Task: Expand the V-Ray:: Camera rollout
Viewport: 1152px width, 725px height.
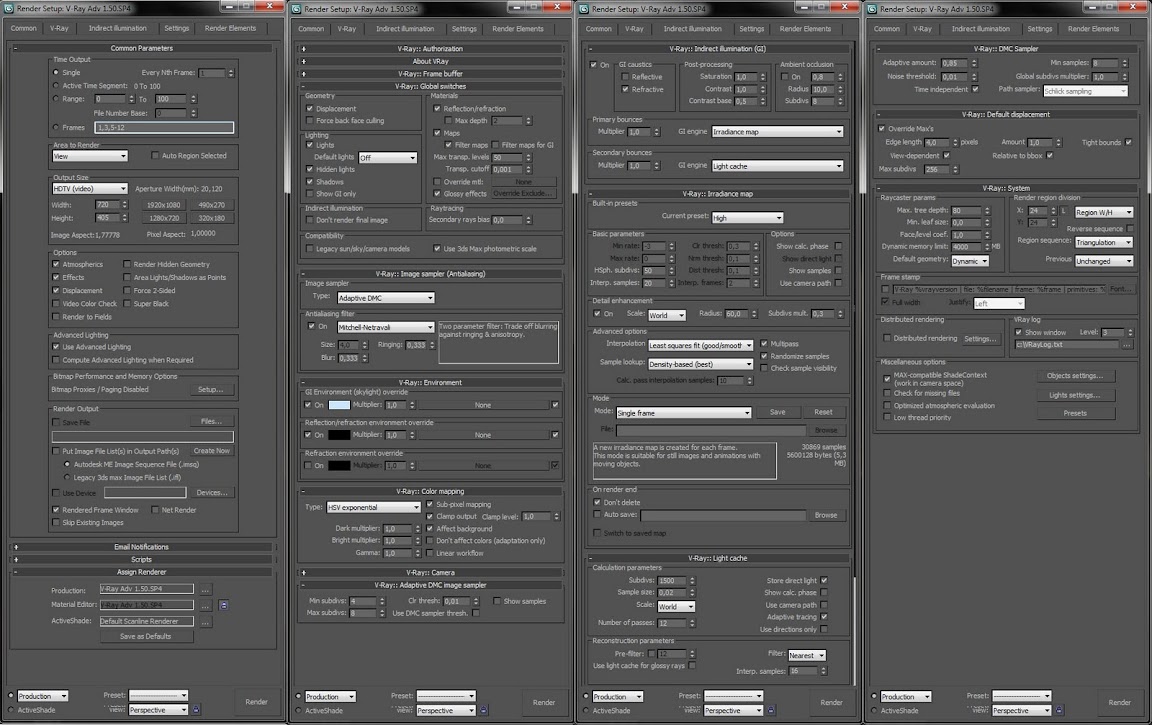Action: tap(303, 573)
